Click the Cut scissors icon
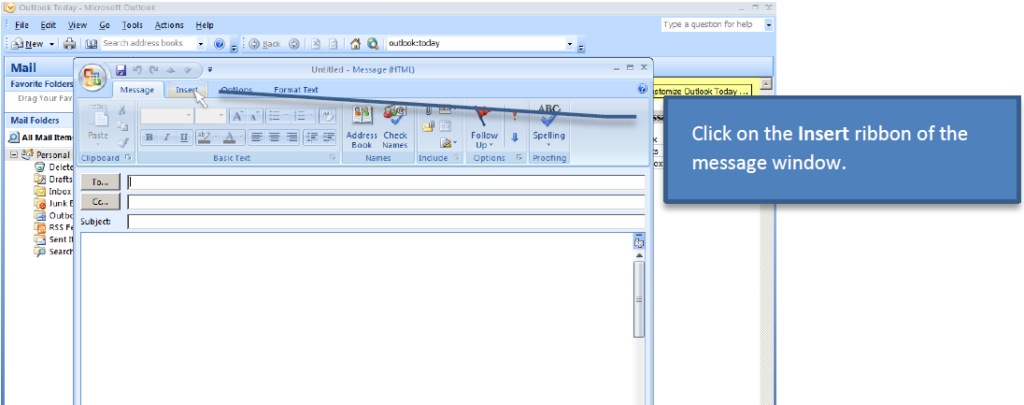Screen dimensions: 1024x405 (x=122, y=110)
